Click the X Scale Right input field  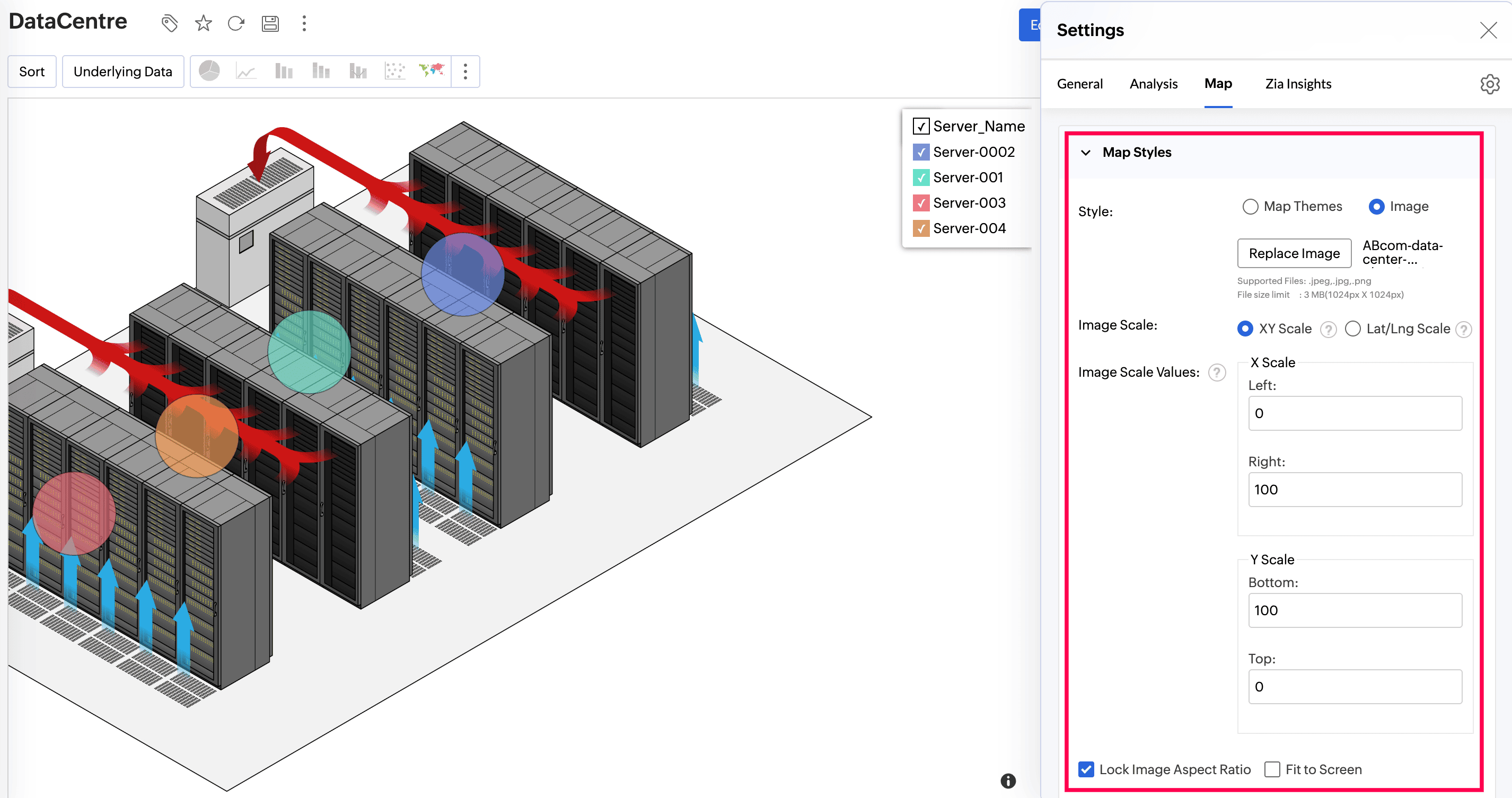(1355, 490)
